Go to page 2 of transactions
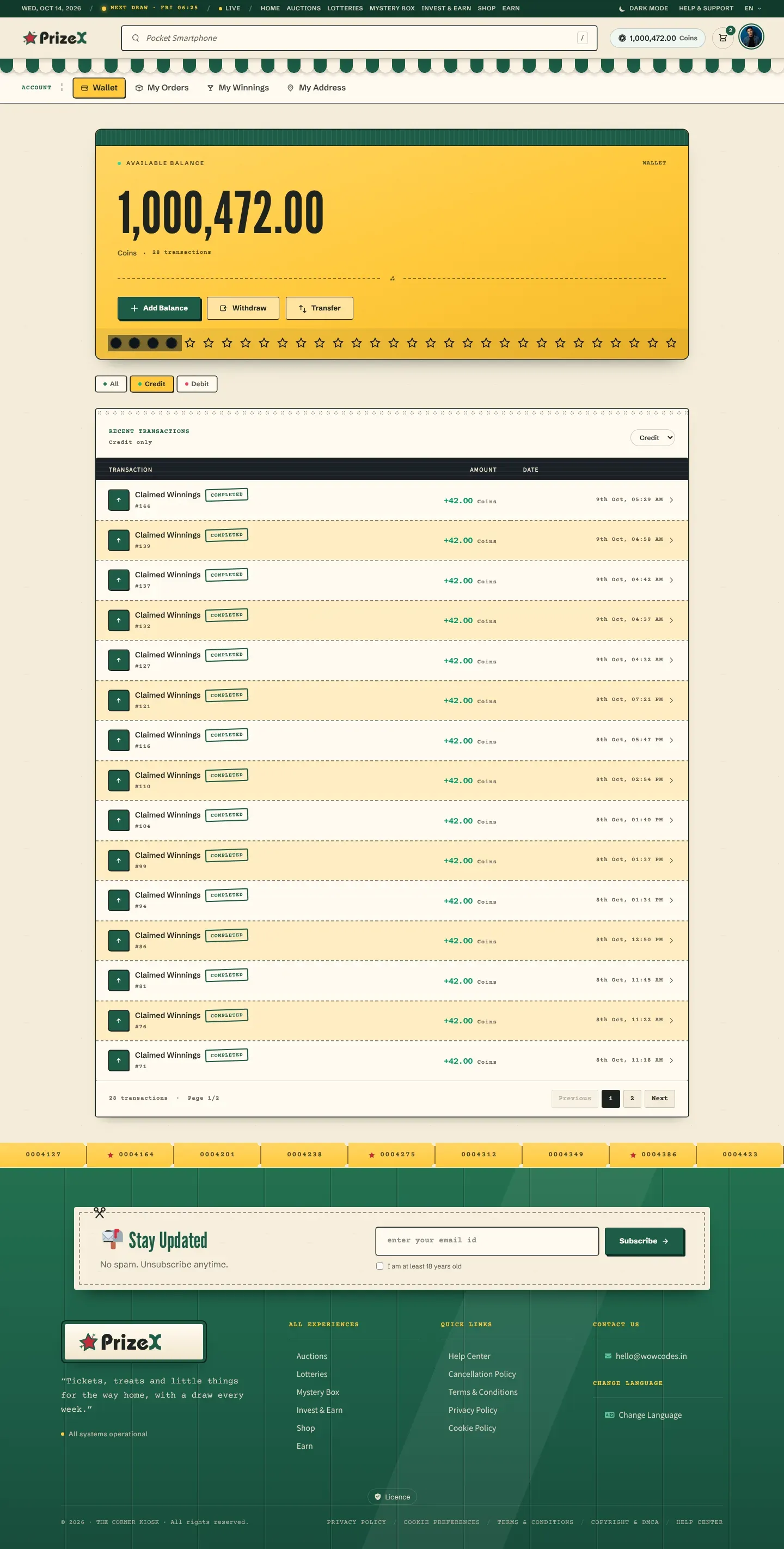This screenshot has height=1549, width=784. pos(632,1098)
